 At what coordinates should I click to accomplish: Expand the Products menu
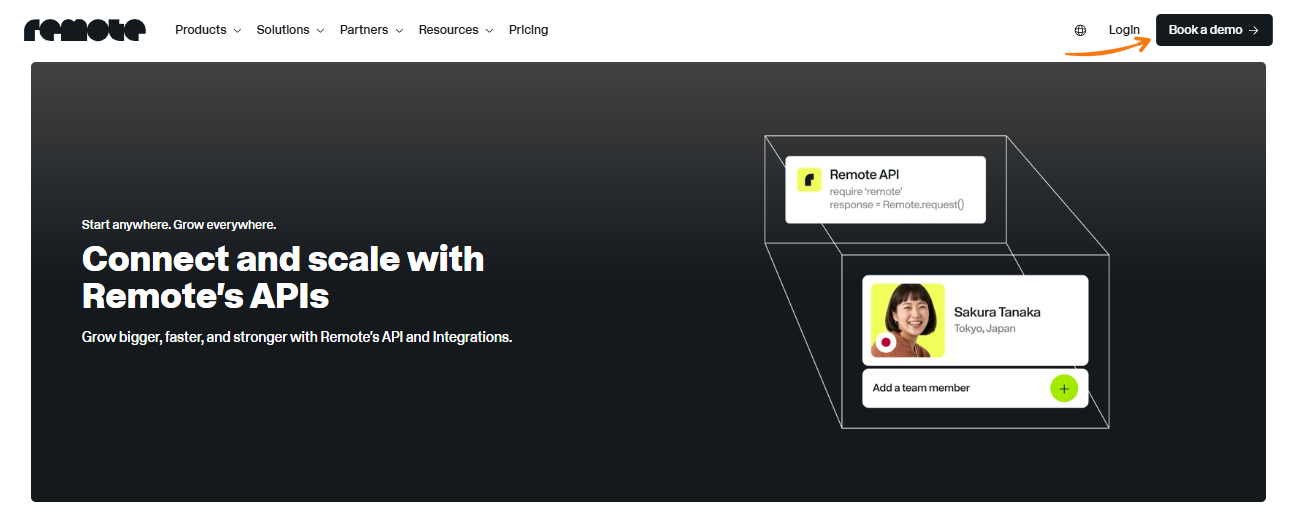coord(208,30)
